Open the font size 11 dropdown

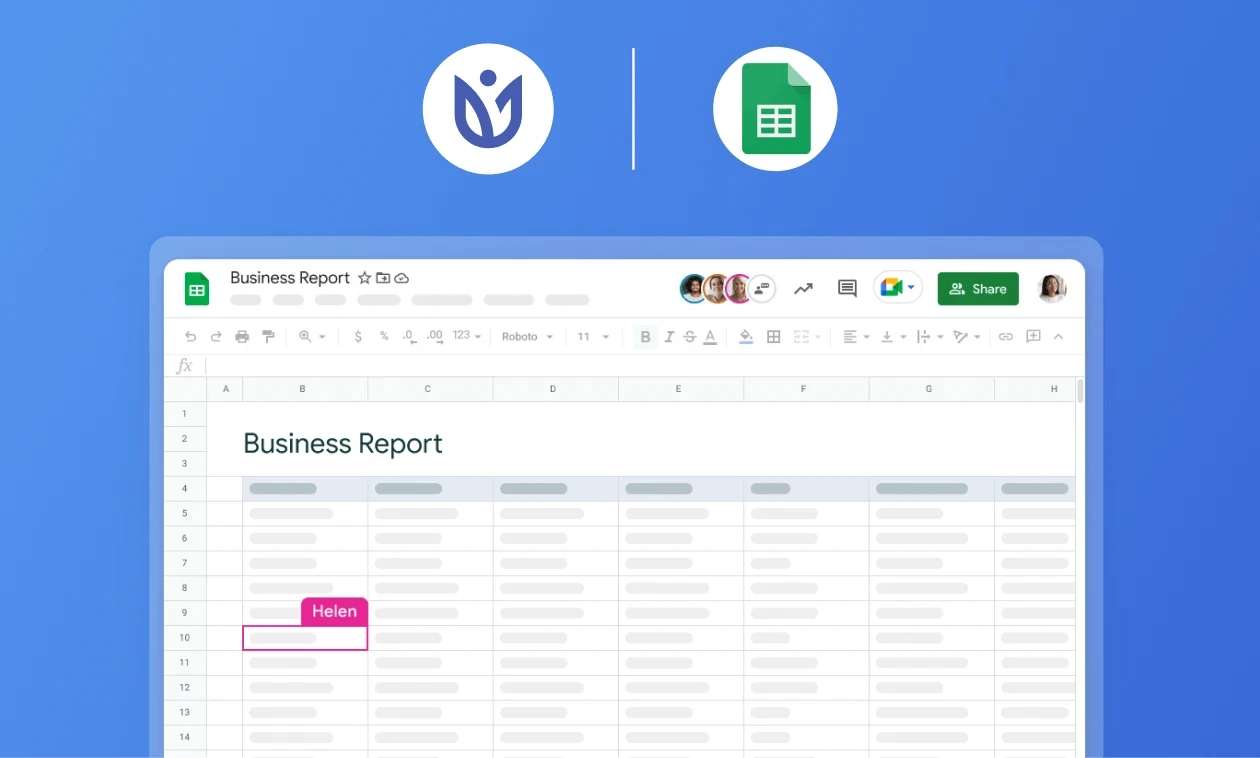pyautogui.click(x=593, y=337)
